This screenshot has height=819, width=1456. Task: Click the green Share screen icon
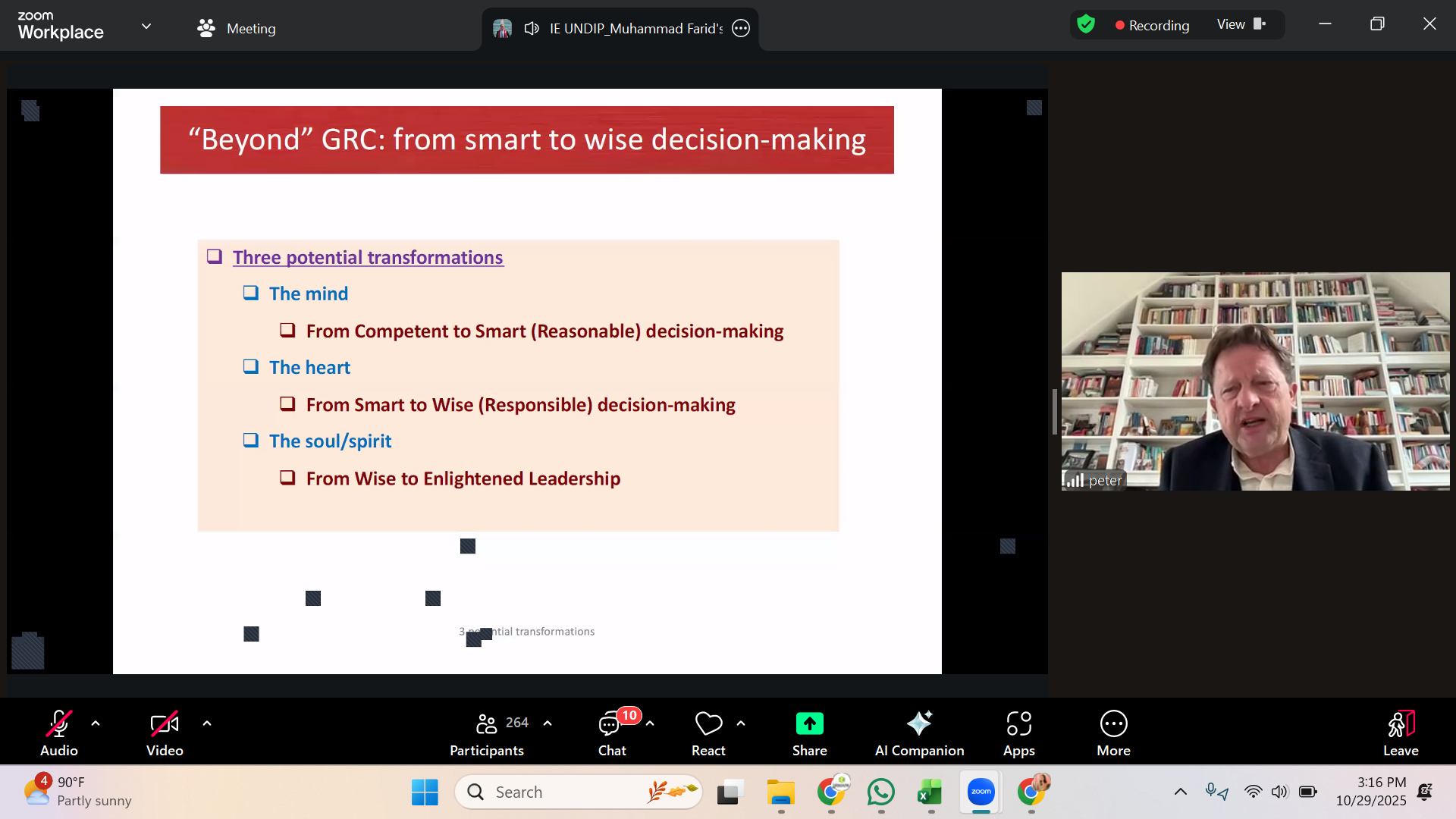809,724
